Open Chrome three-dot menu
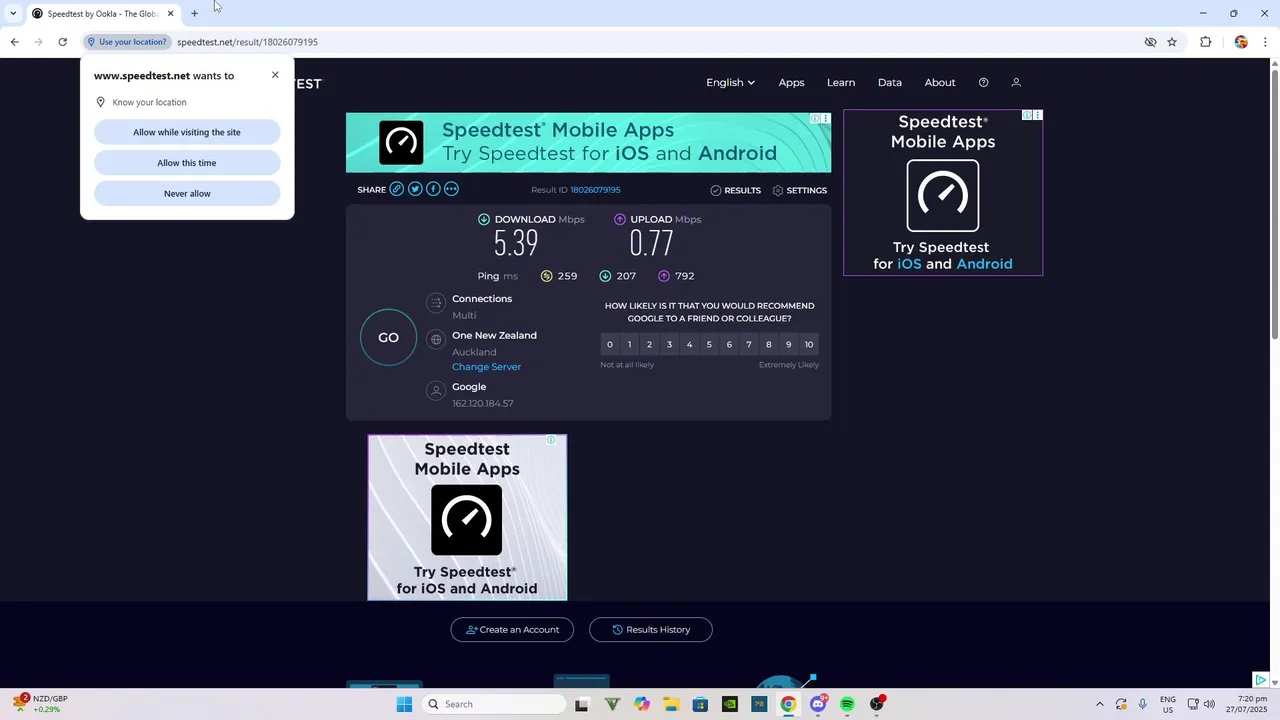 [x=1265, y=42]
